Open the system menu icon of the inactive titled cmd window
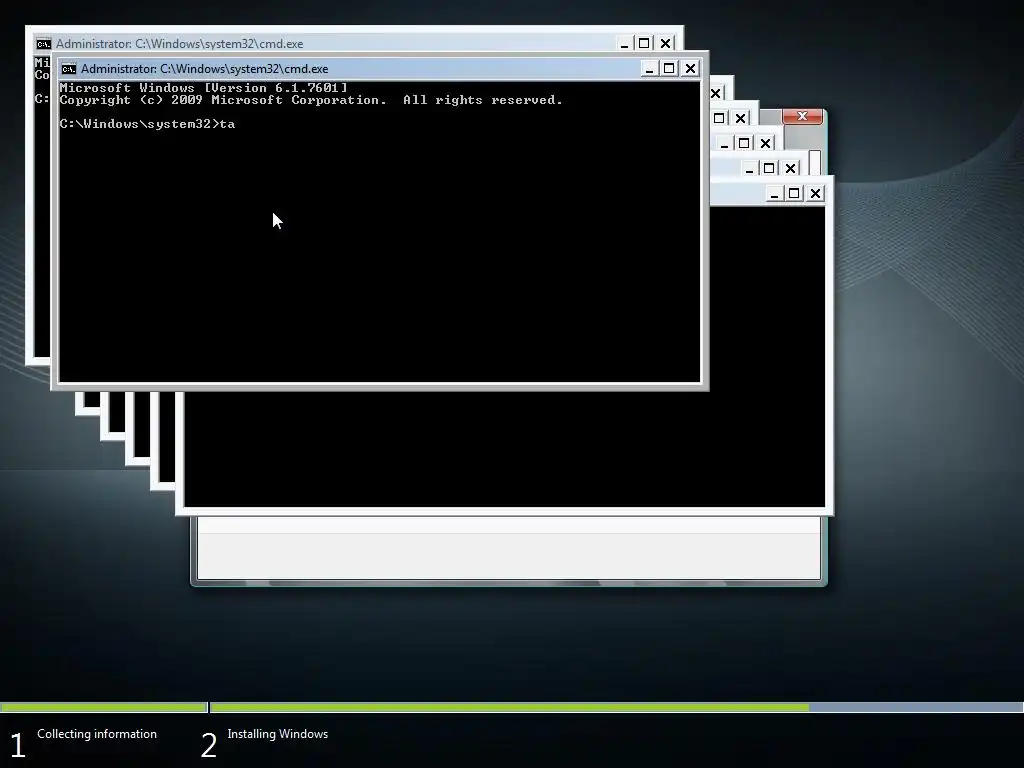Screen dimensions: 1024x768 coord(44,44)
